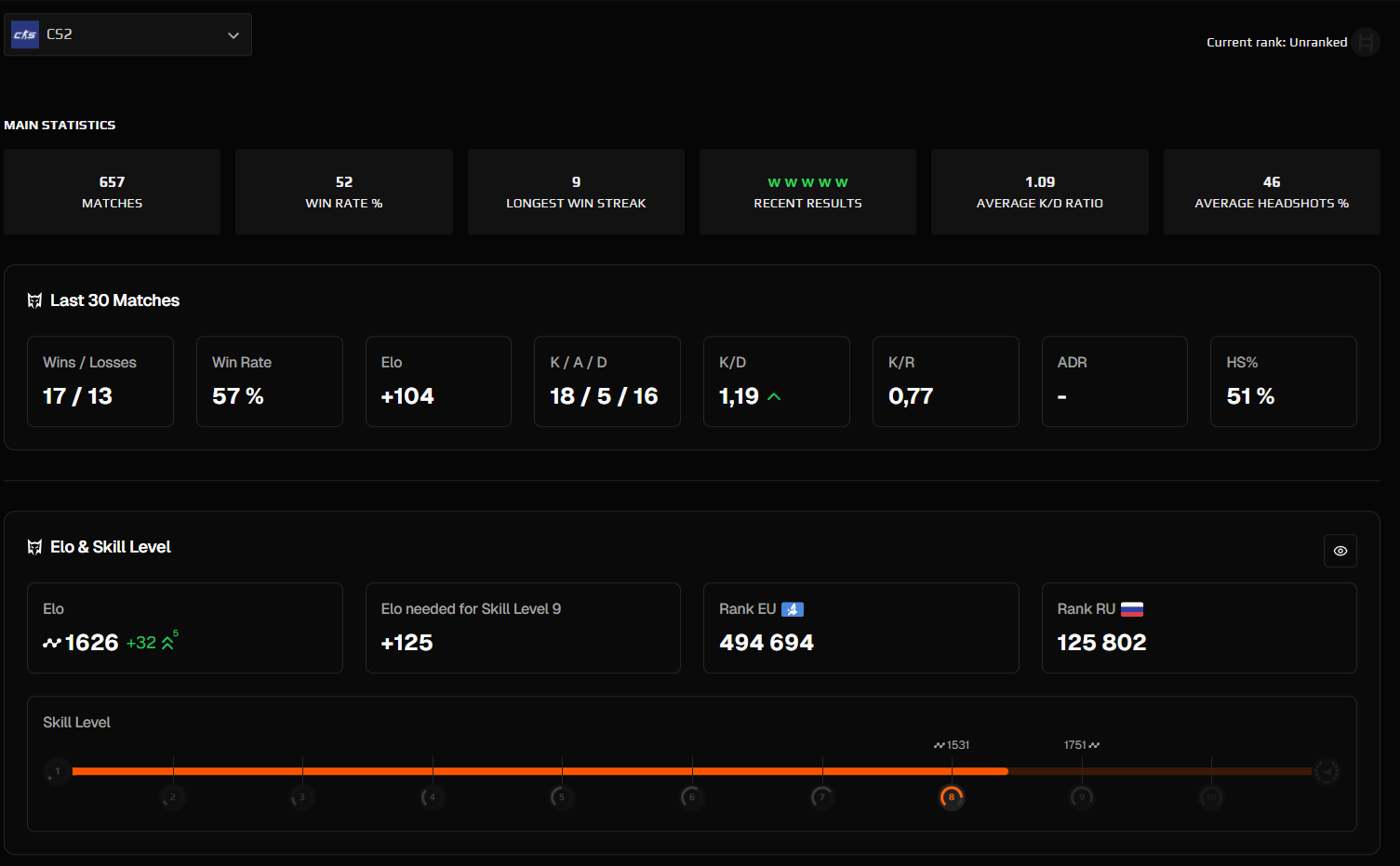The image size is (1400, 866).
Task: Click the CS2 game logo icon
Action: coord(25,34)
